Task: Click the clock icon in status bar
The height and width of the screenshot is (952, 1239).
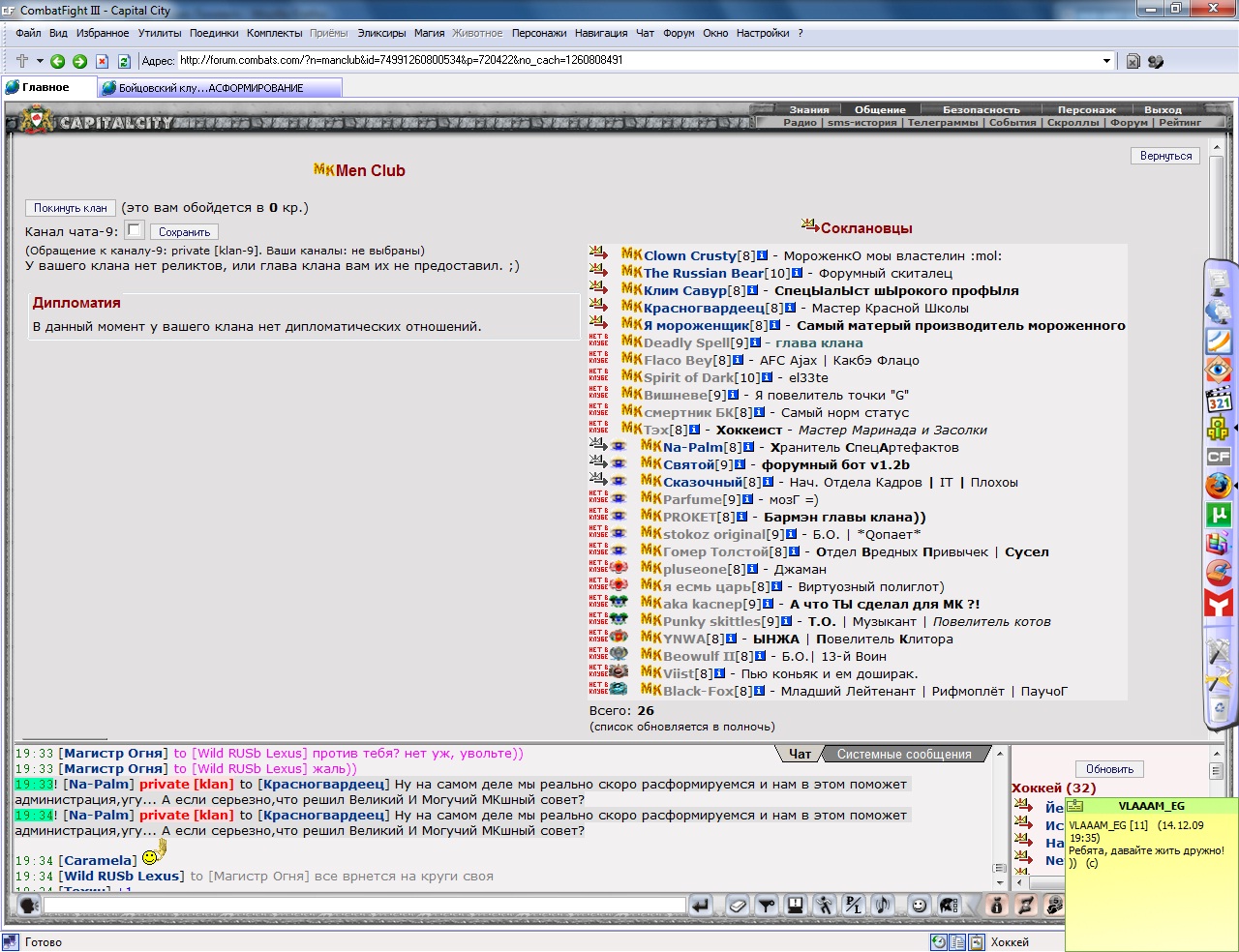Action: (938, 942)
